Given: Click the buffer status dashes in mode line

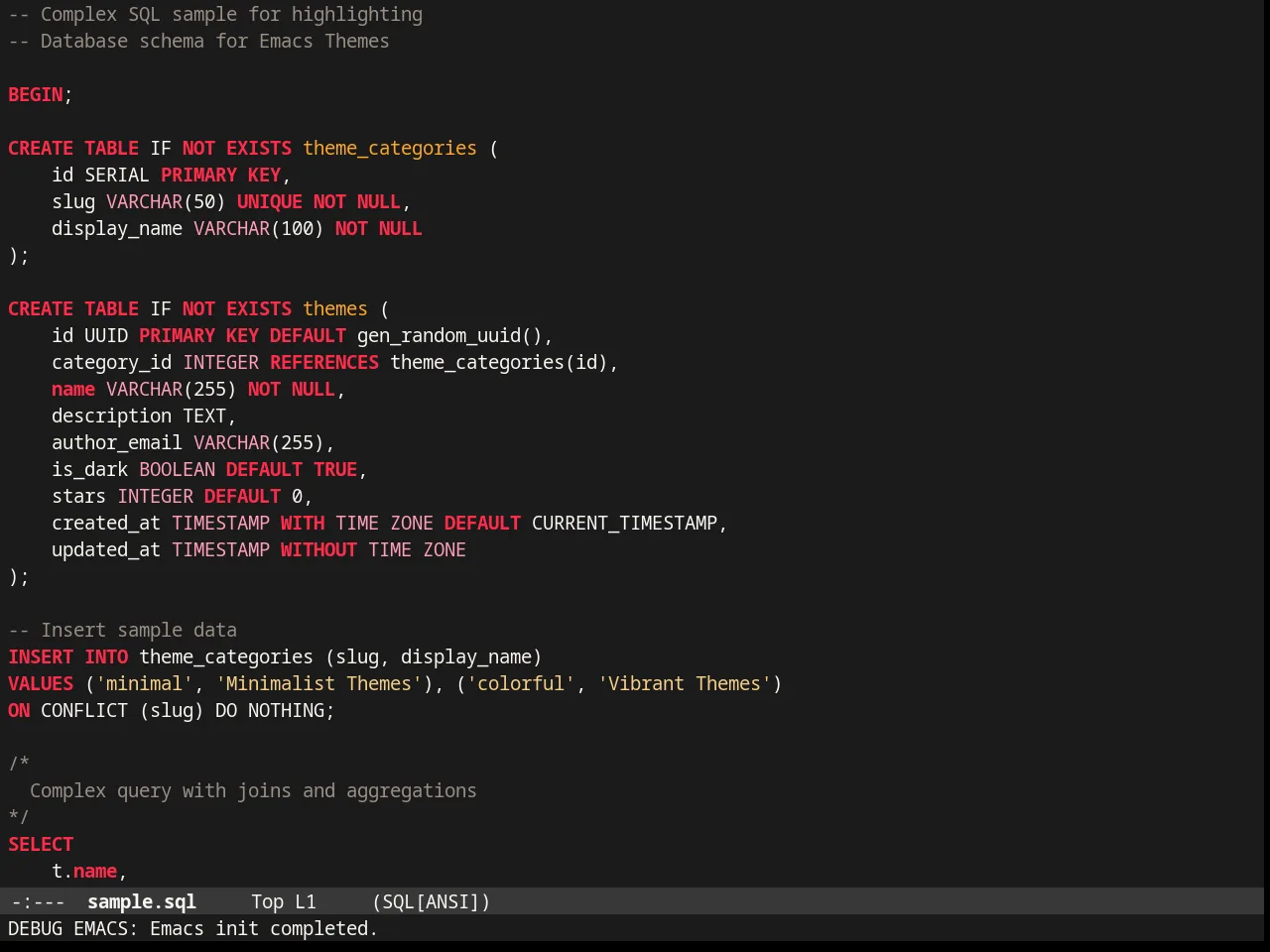Looking at the screenshot, I should pyautogui.click(x=38, y=901).
